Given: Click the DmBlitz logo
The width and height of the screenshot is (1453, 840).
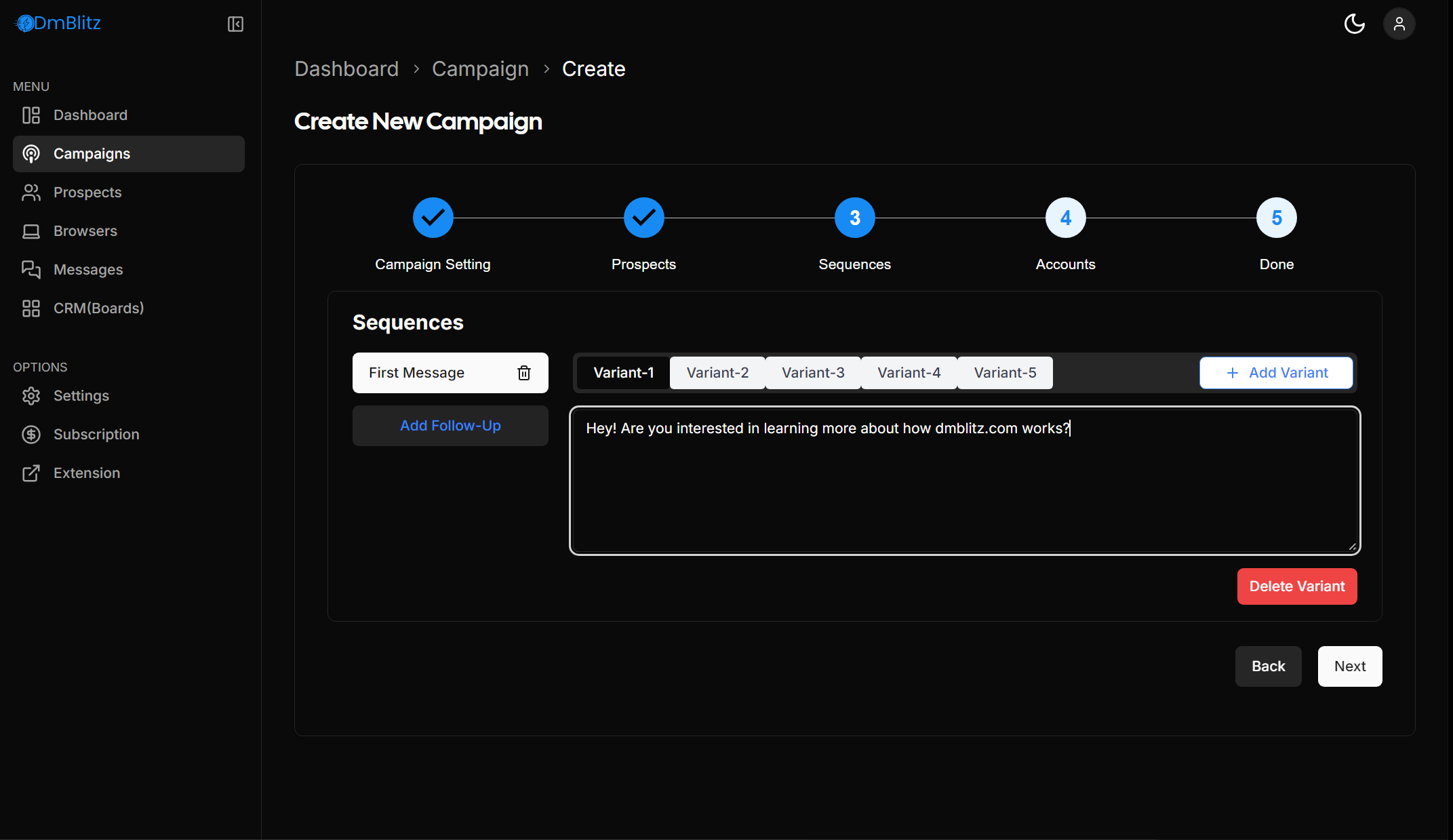Looking at the screenshot, I should point(58,23).
